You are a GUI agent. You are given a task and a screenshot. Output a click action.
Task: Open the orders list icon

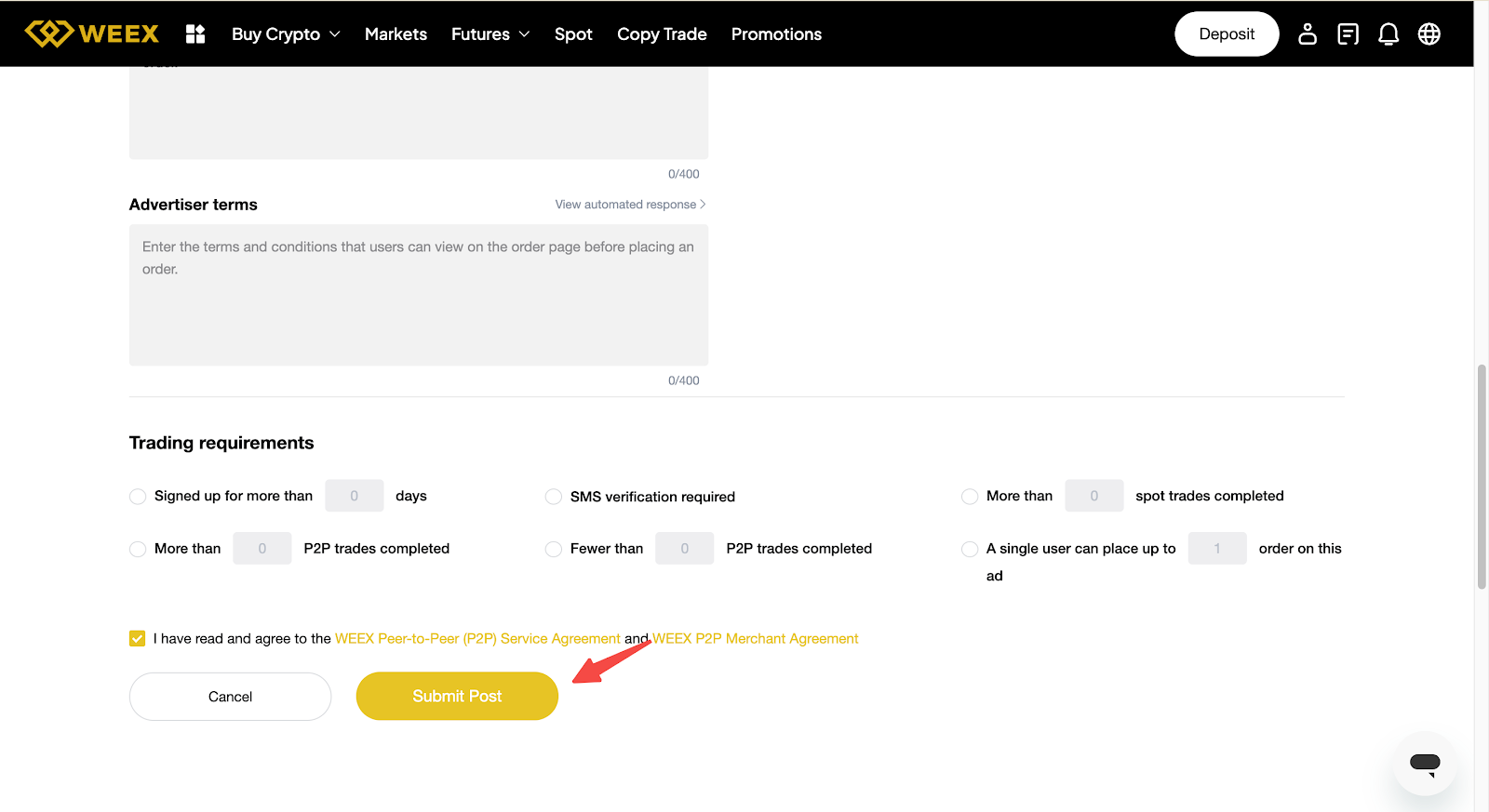[x=1348, y=34]
